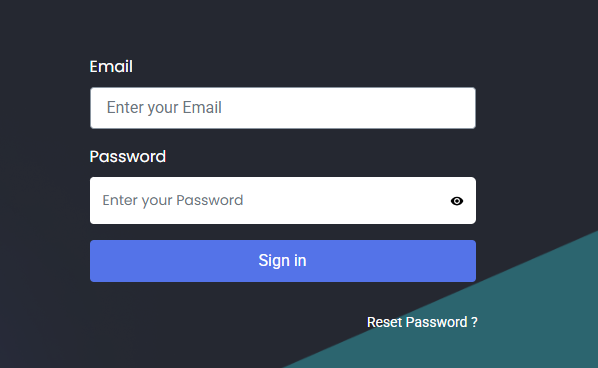The image size is (598, 368).
Task: Reveal typed password characters via the eye toggle
Action: (457, 201)
